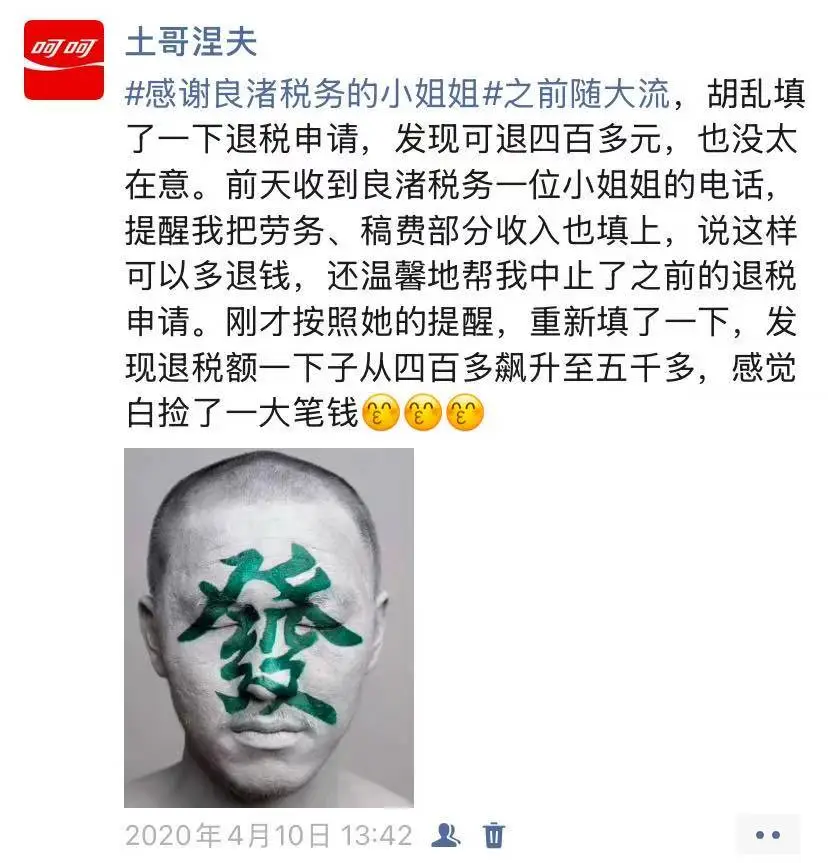
Task: Click the text line starting 提醒我把劳务
Action: 461,230
